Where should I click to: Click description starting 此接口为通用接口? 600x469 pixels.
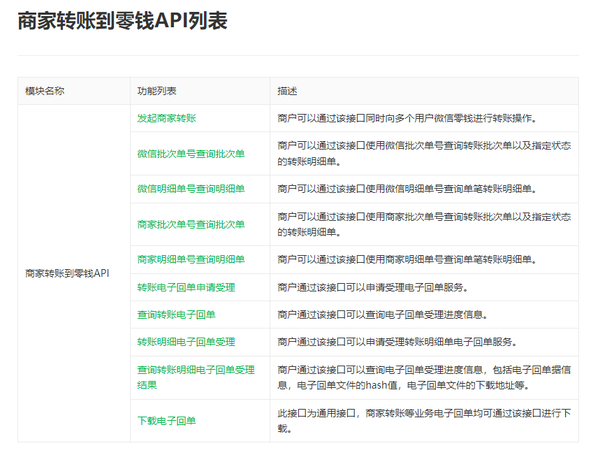tap(424, 421)
